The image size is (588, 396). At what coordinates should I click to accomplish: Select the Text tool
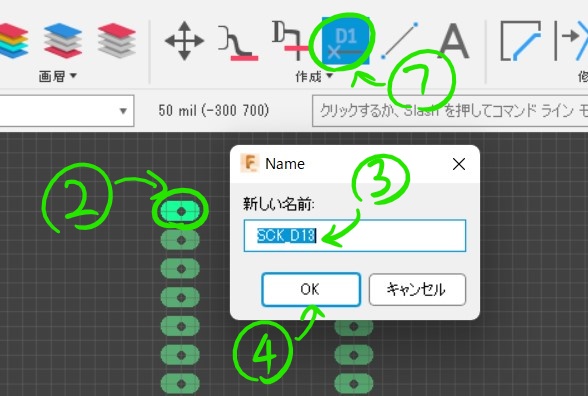[x=454, y=40]
